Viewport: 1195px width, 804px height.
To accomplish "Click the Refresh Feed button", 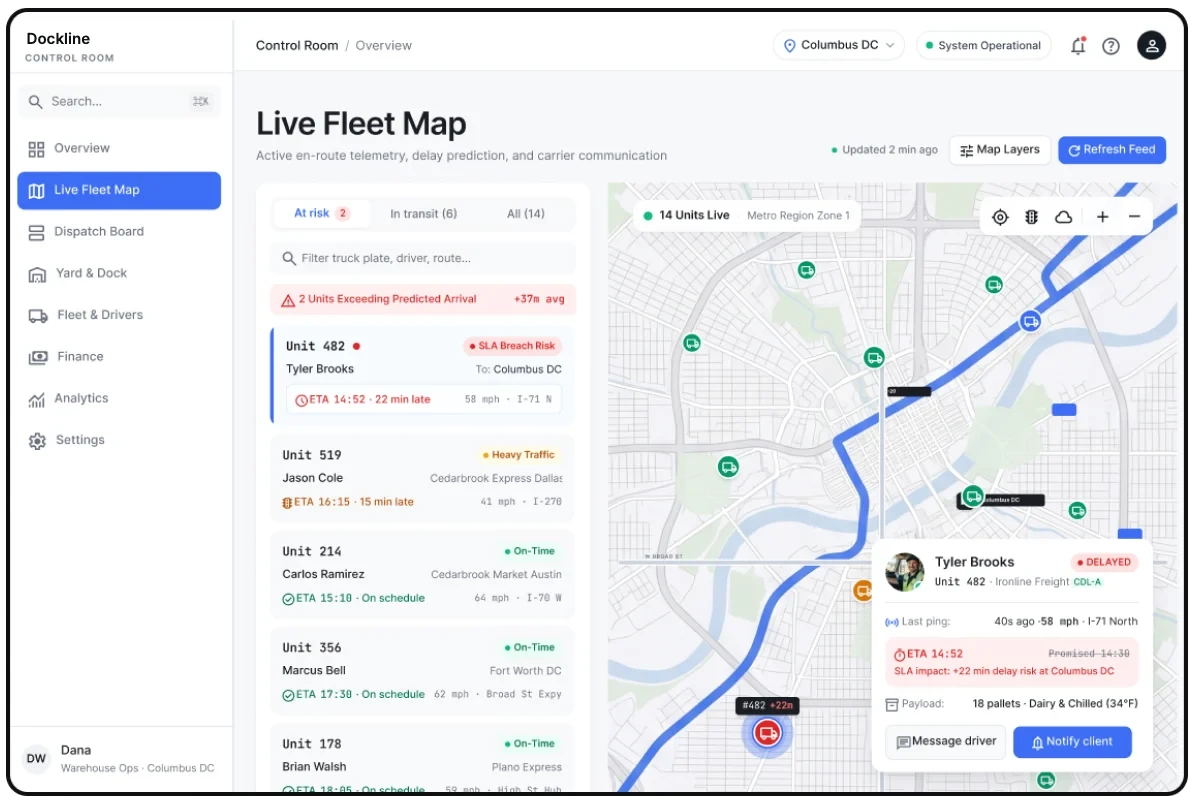I will [1112, 150].
